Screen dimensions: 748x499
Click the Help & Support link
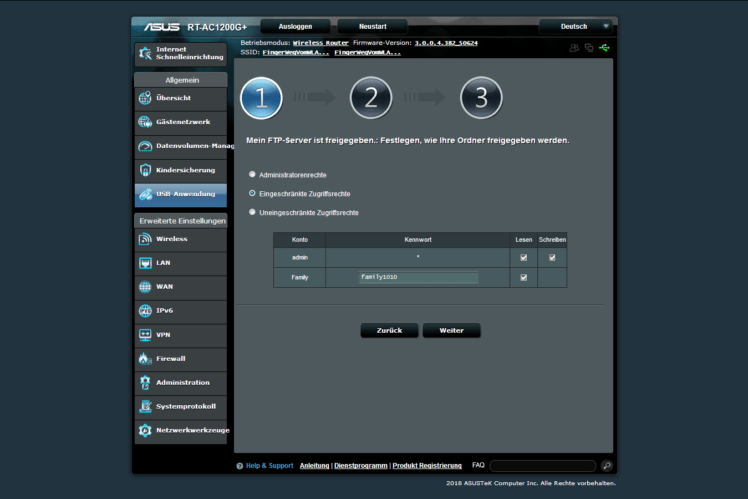click(x=270, y=466)
